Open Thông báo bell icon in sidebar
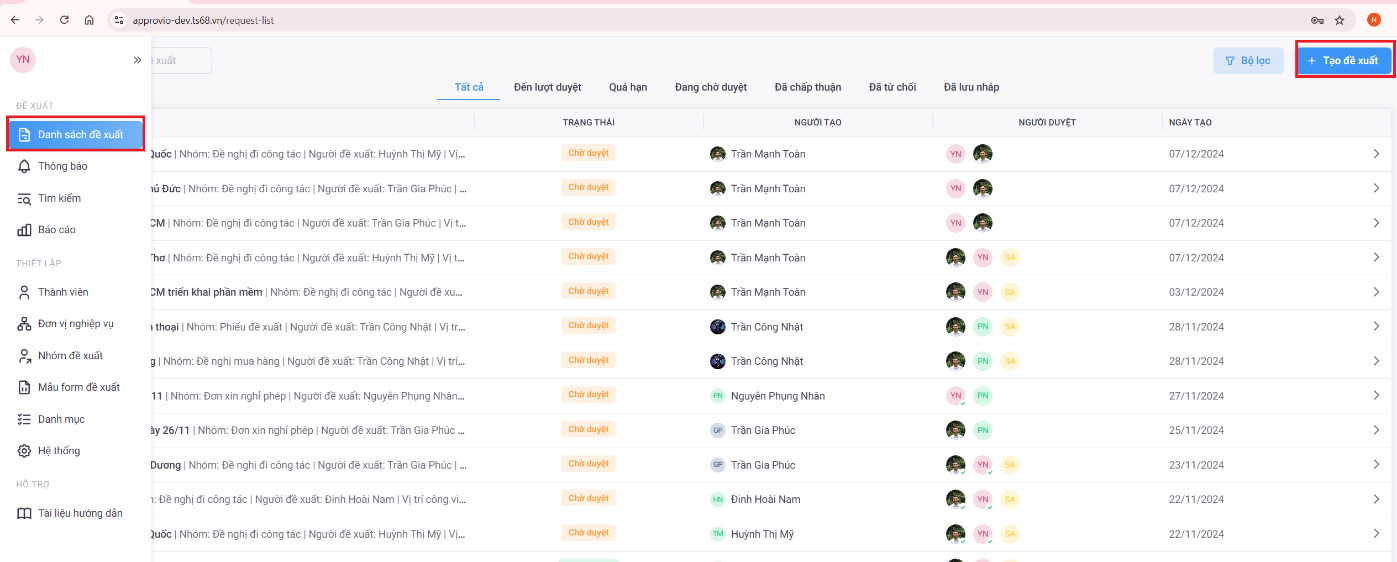This screenshot has width=1397, height=562. pyautogui.click(x=24, y=166)
